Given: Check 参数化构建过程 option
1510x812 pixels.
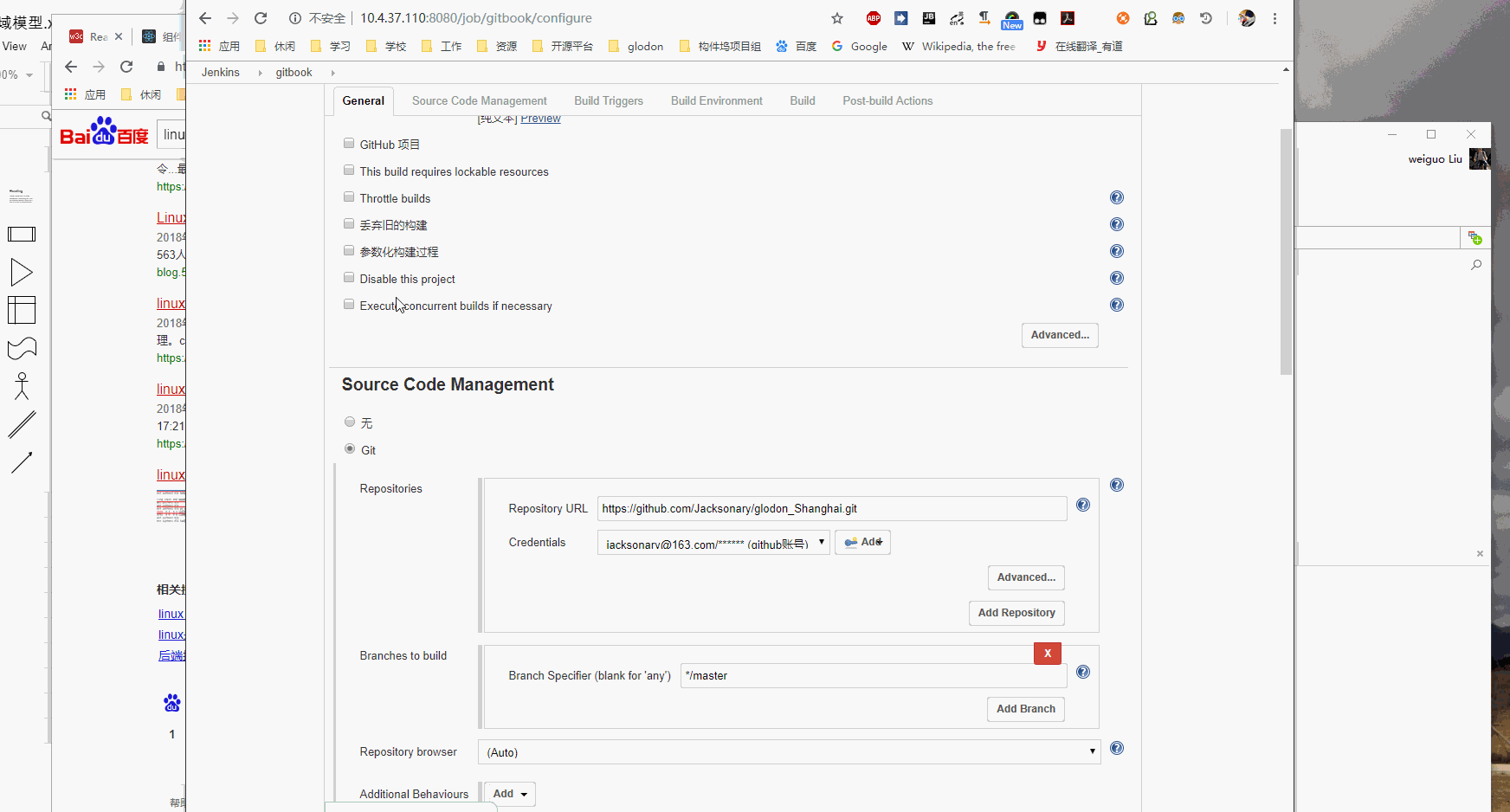Looking at the screenshot, I should point(349,251).
